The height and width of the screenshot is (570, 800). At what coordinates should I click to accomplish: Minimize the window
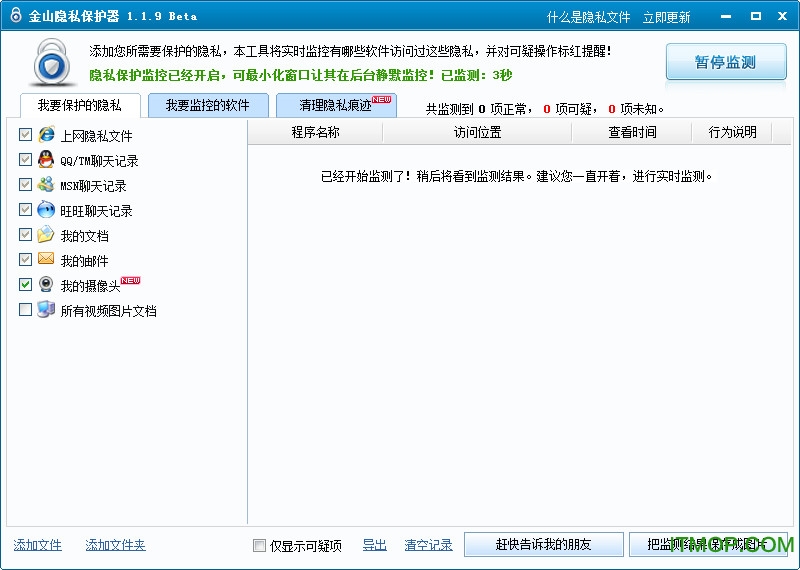point(726,16)
